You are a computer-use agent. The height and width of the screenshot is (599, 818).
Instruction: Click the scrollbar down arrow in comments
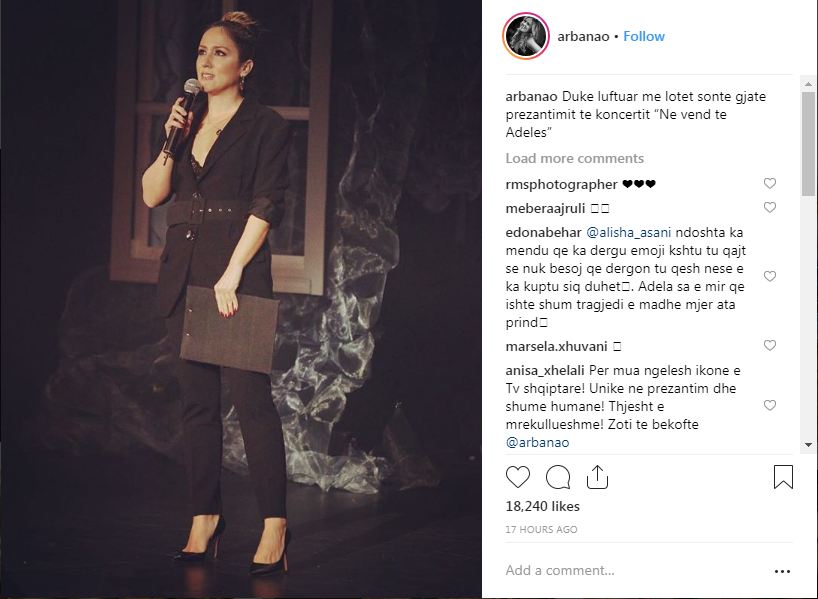tap(808, 445)
